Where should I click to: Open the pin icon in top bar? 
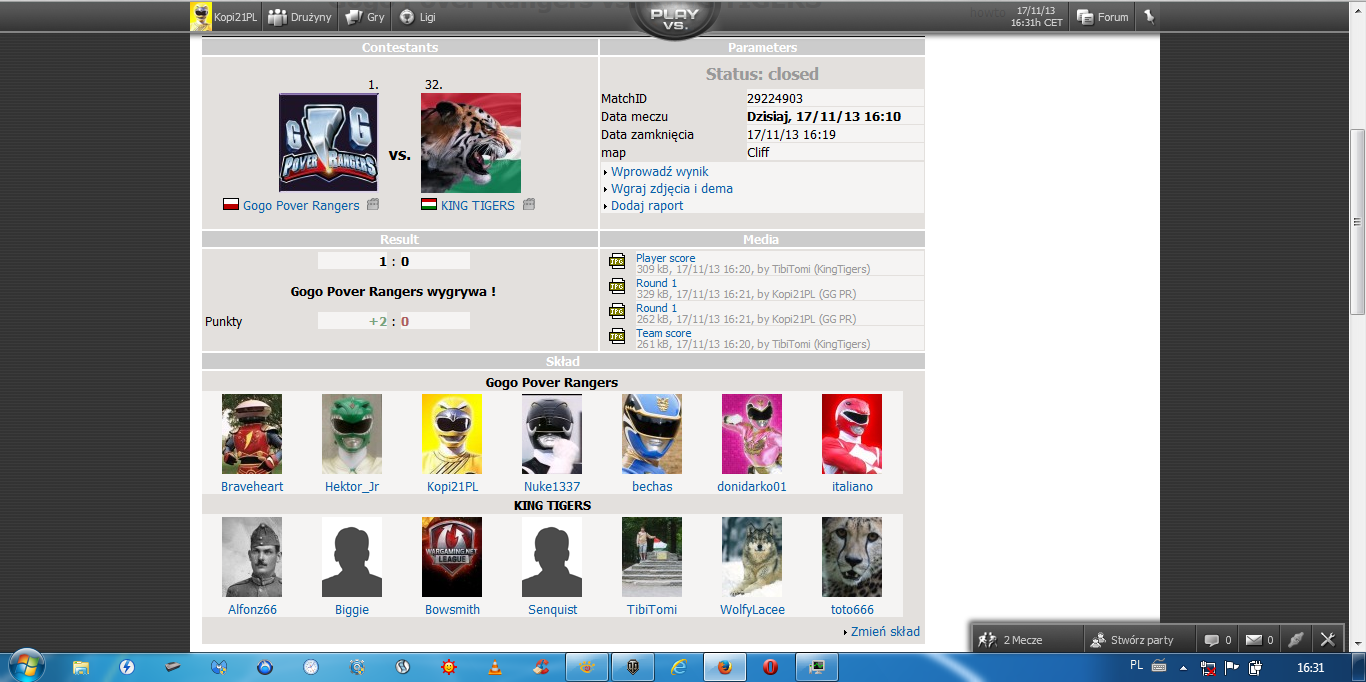[1149, 16]
